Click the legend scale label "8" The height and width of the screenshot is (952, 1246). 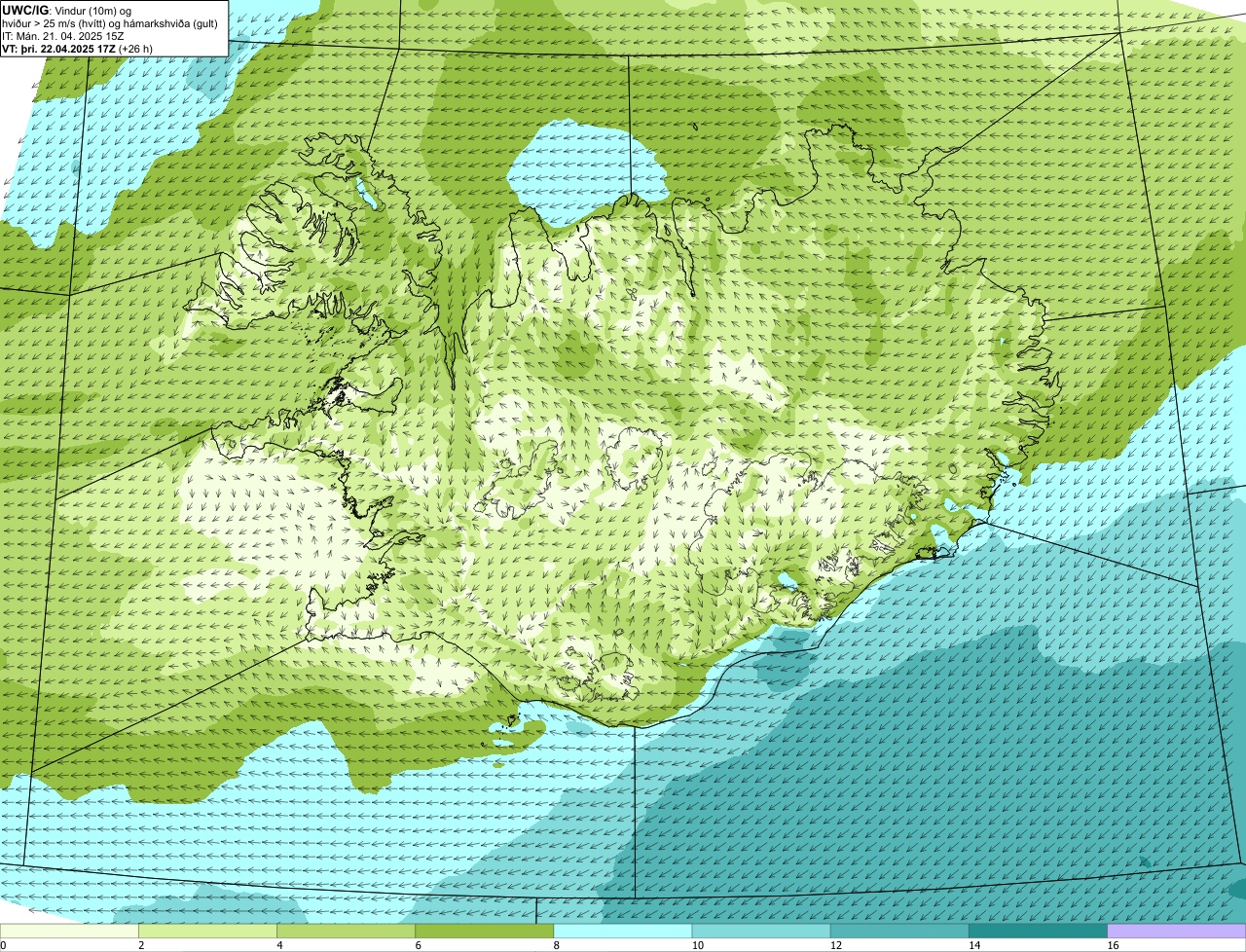point(557,945)
